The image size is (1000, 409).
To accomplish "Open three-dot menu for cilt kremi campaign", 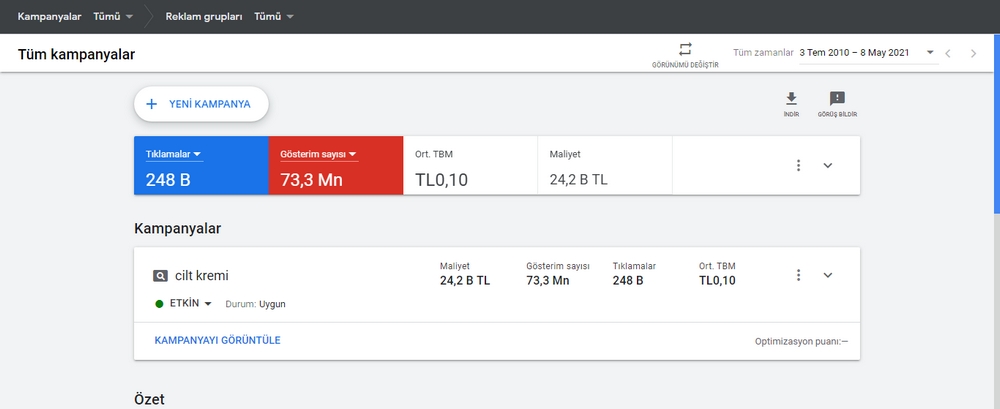I will pos(798,275).
